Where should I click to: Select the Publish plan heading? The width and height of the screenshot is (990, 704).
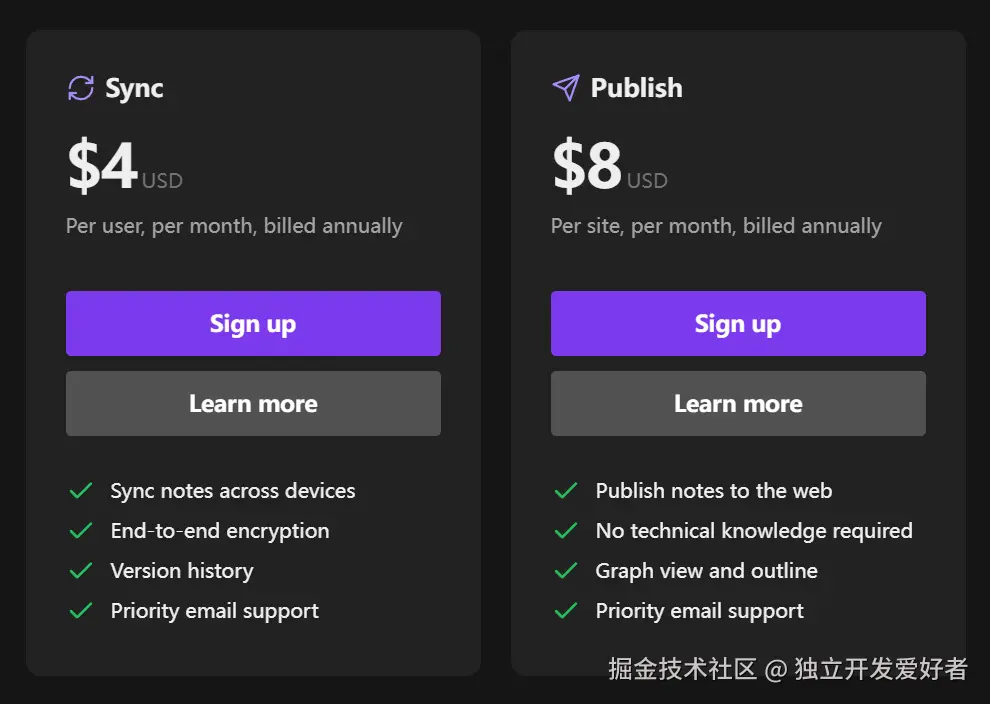point(636,88)
